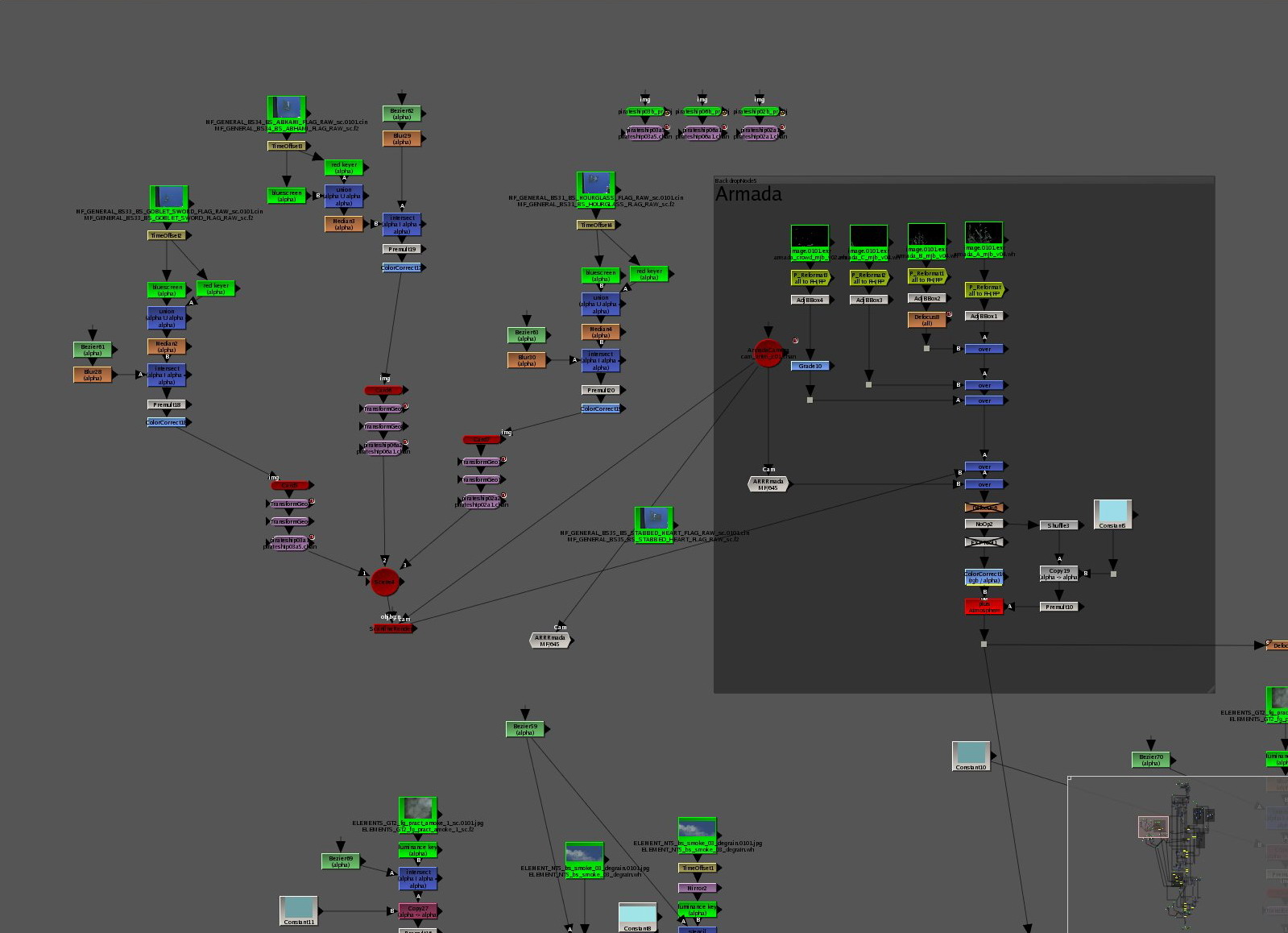Screen dimensions: 1288x933
Task: Select the AdjBBox2 node
Action: click(x=926, y=298)
